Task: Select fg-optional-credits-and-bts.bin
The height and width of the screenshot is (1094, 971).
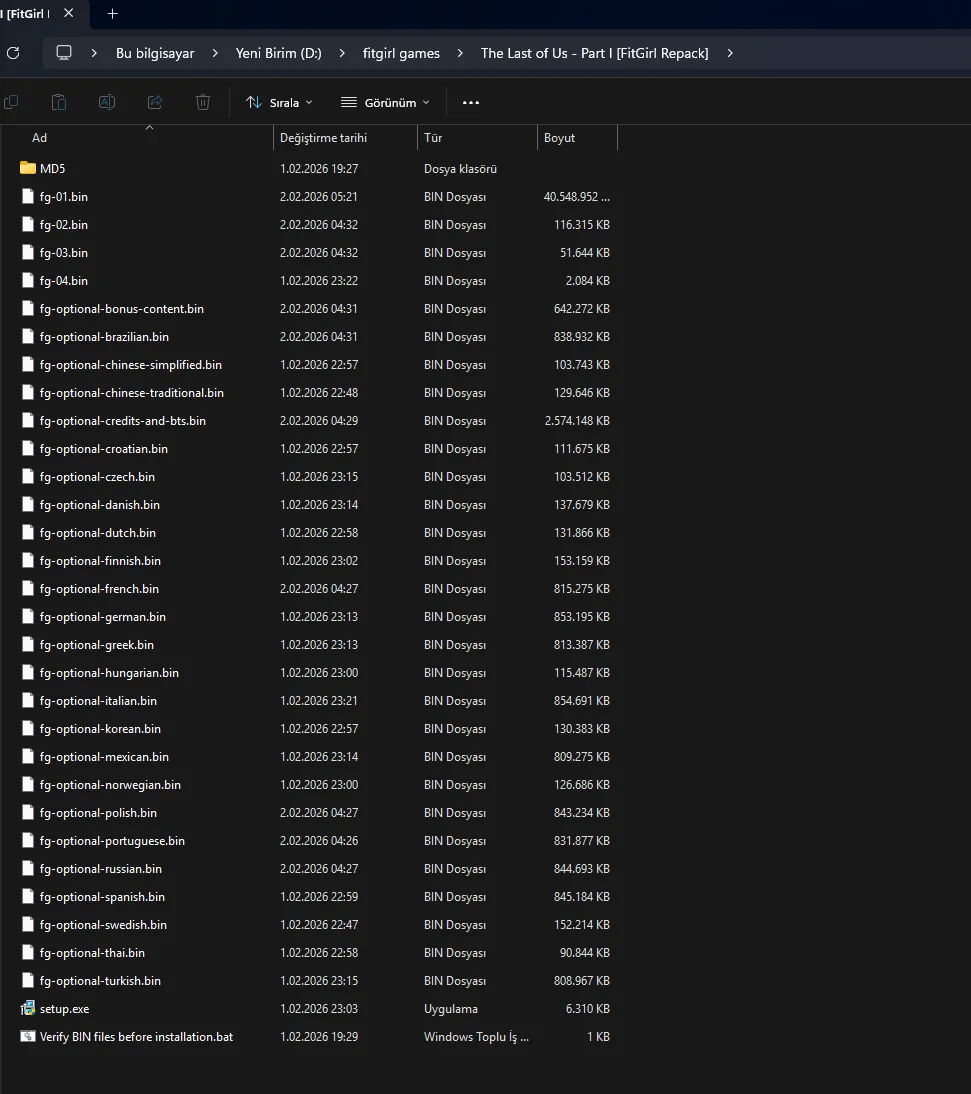Action: click(123, 421)
